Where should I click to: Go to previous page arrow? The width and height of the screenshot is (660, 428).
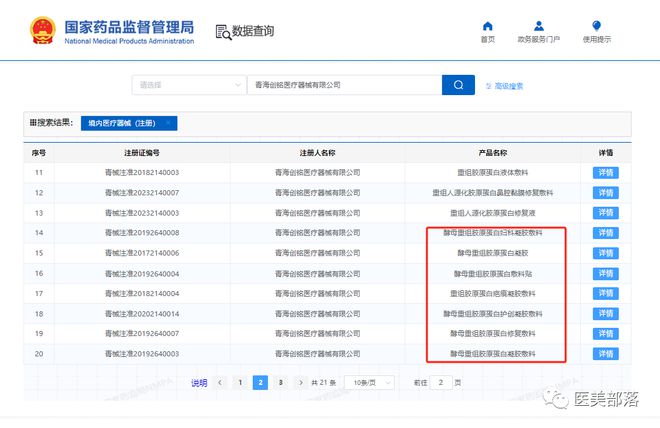click(x=220, y=383)
